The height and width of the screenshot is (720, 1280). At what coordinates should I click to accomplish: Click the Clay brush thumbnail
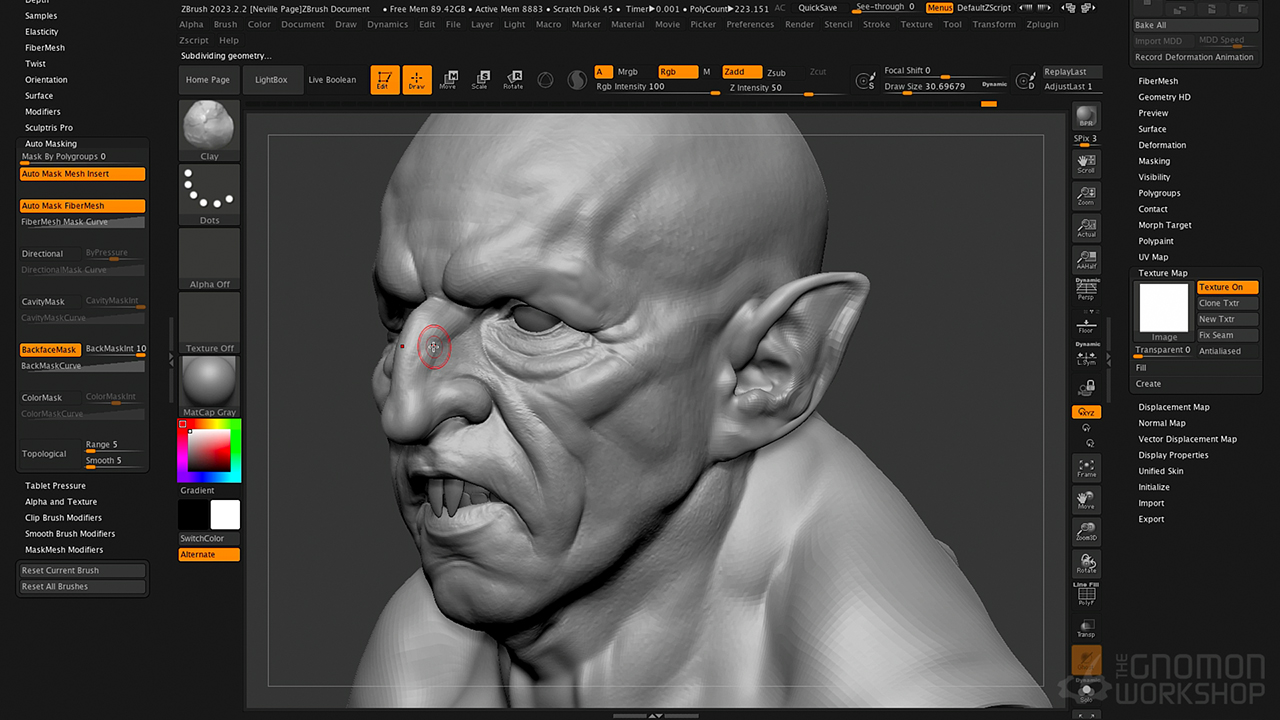tap(209, 129)
